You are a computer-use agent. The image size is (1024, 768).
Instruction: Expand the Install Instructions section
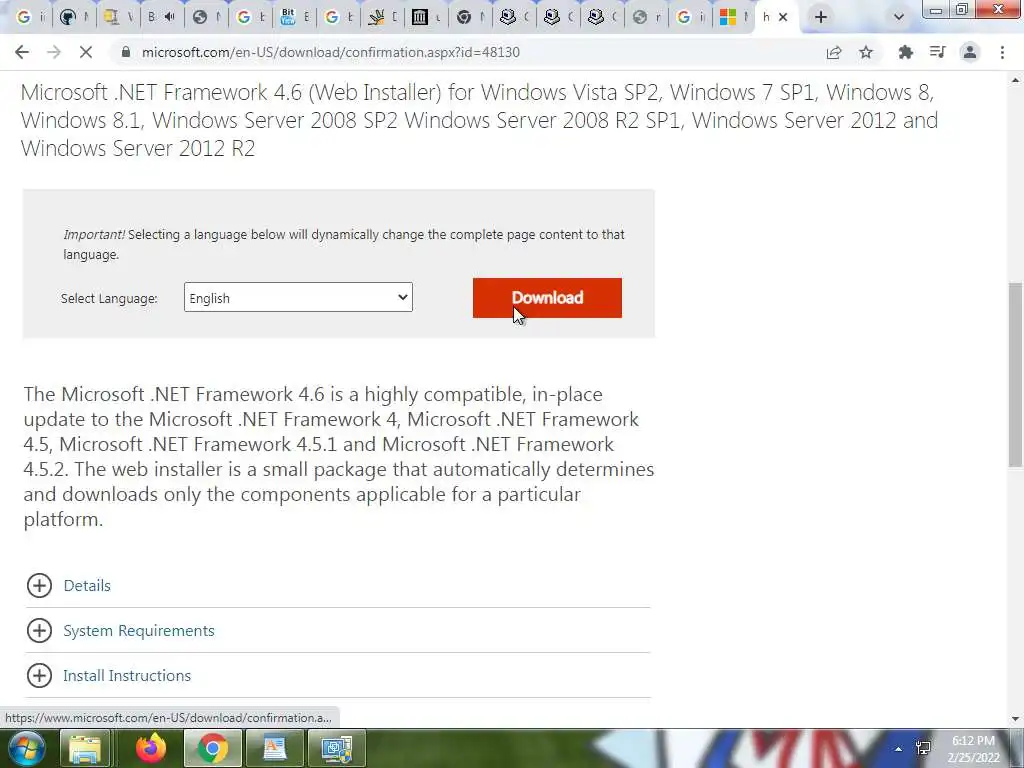pos(127,676)
